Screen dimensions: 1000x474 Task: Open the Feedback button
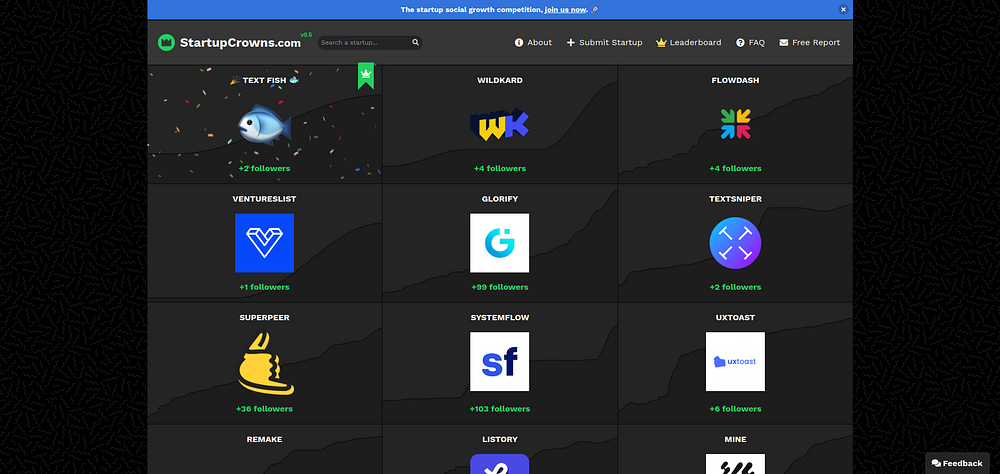[957, 463]
